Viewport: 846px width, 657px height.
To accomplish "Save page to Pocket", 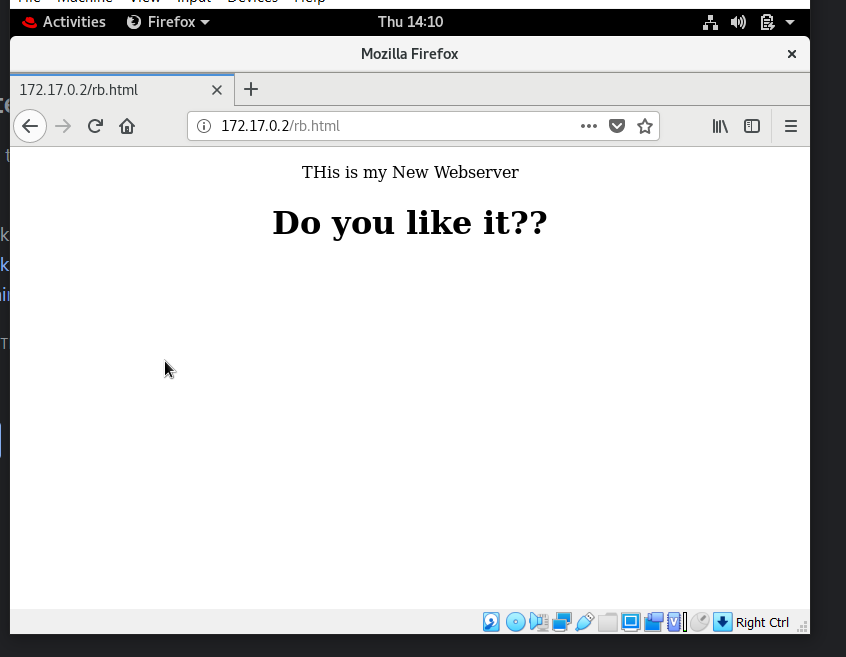I will coord(617,126).
